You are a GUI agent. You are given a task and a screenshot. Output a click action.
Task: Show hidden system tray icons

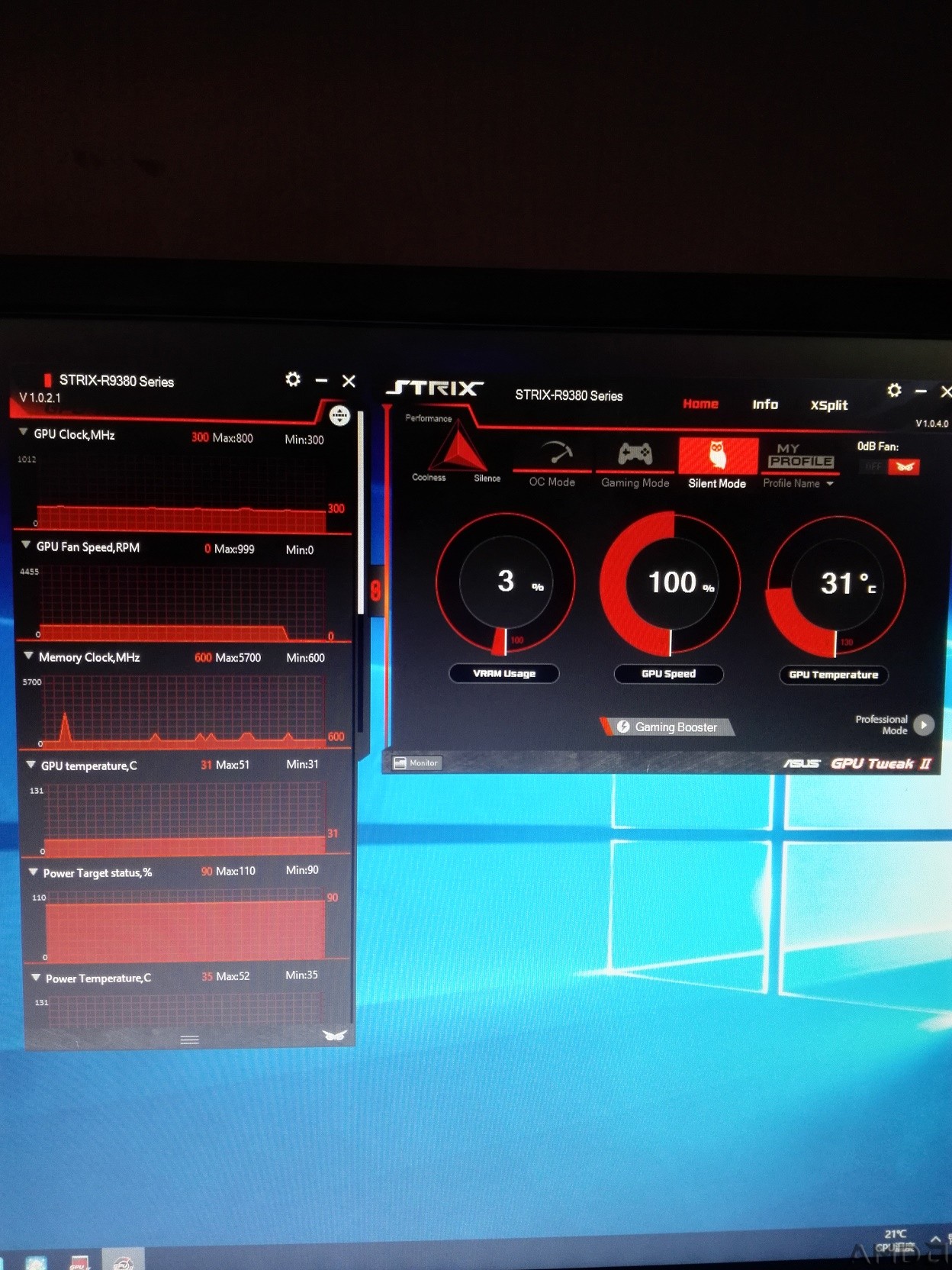point(935,1239)
